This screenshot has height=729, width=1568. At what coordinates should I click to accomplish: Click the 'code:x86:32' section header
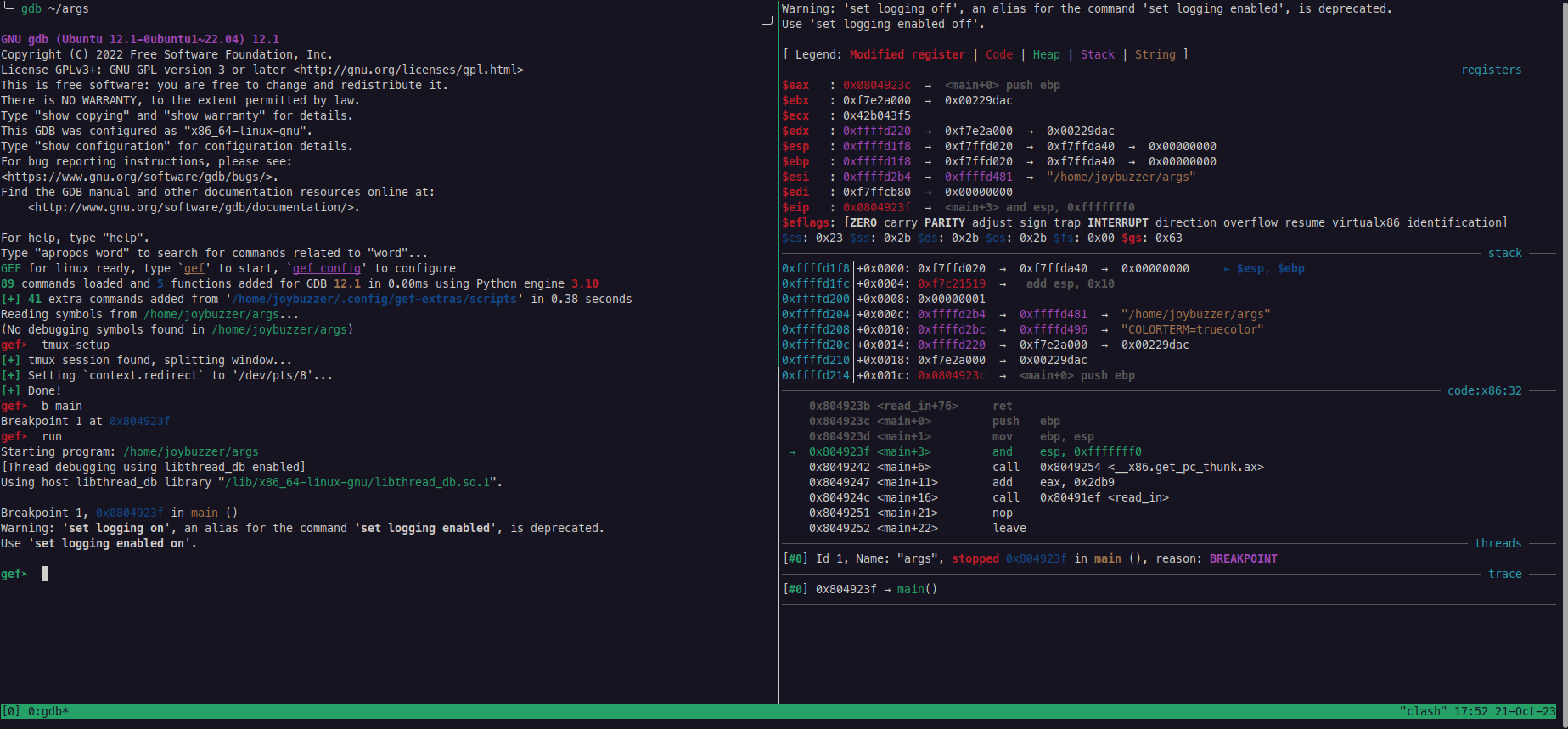point(1485,390)
